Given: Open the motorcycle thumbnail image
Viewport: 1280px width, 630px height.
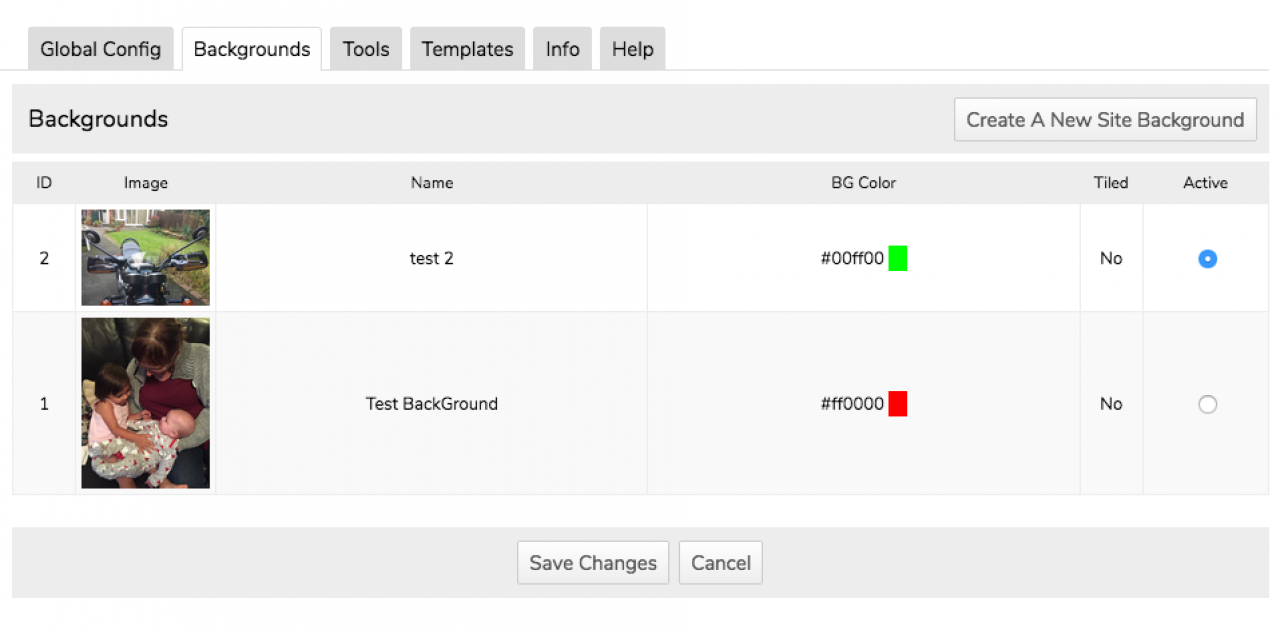Looking at the screenshot, I should pyautogui.click(x=146, y=257).
